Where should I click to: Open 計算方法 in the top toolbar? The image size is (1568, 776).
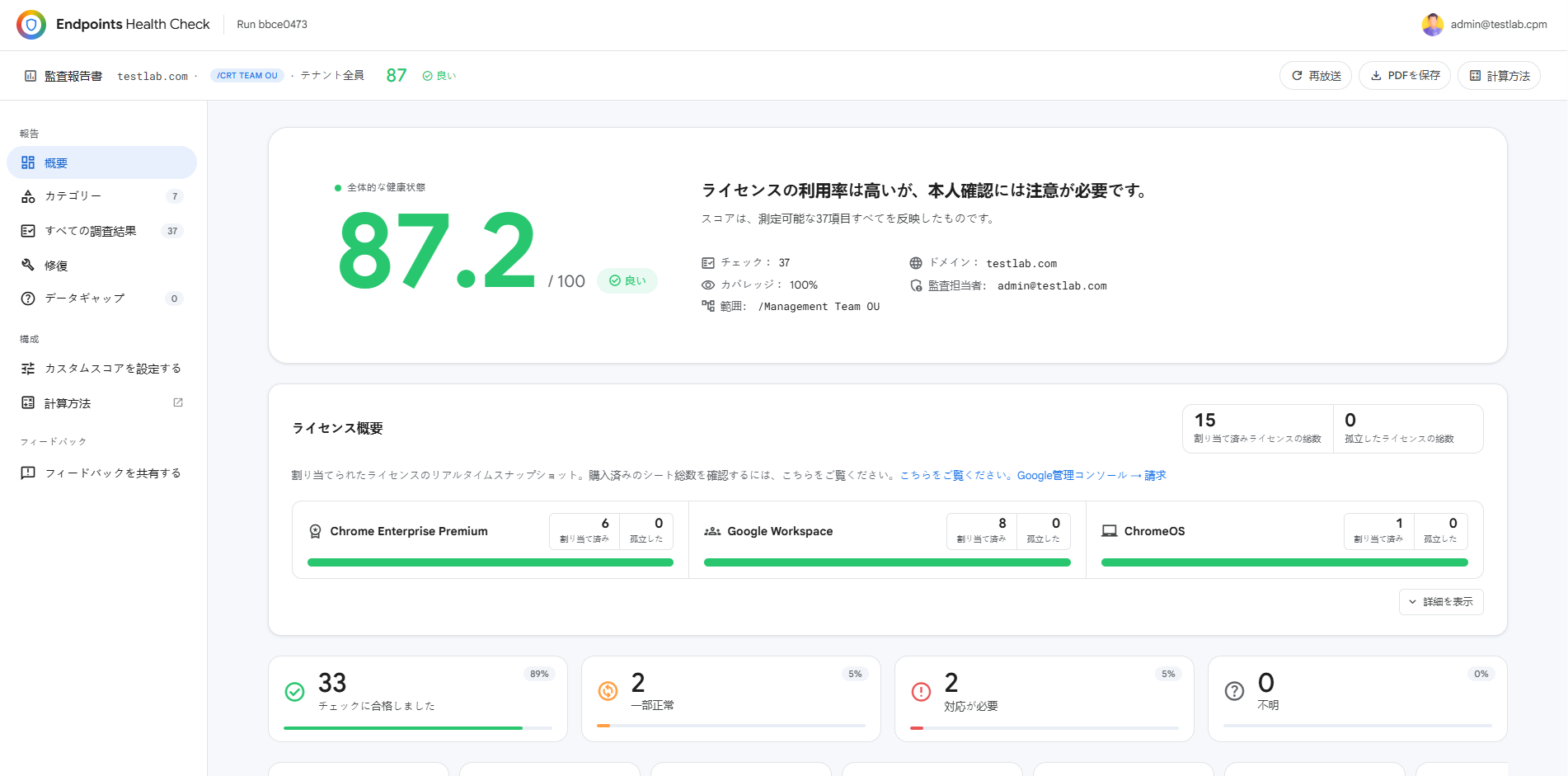click(x=1500, y=76)
